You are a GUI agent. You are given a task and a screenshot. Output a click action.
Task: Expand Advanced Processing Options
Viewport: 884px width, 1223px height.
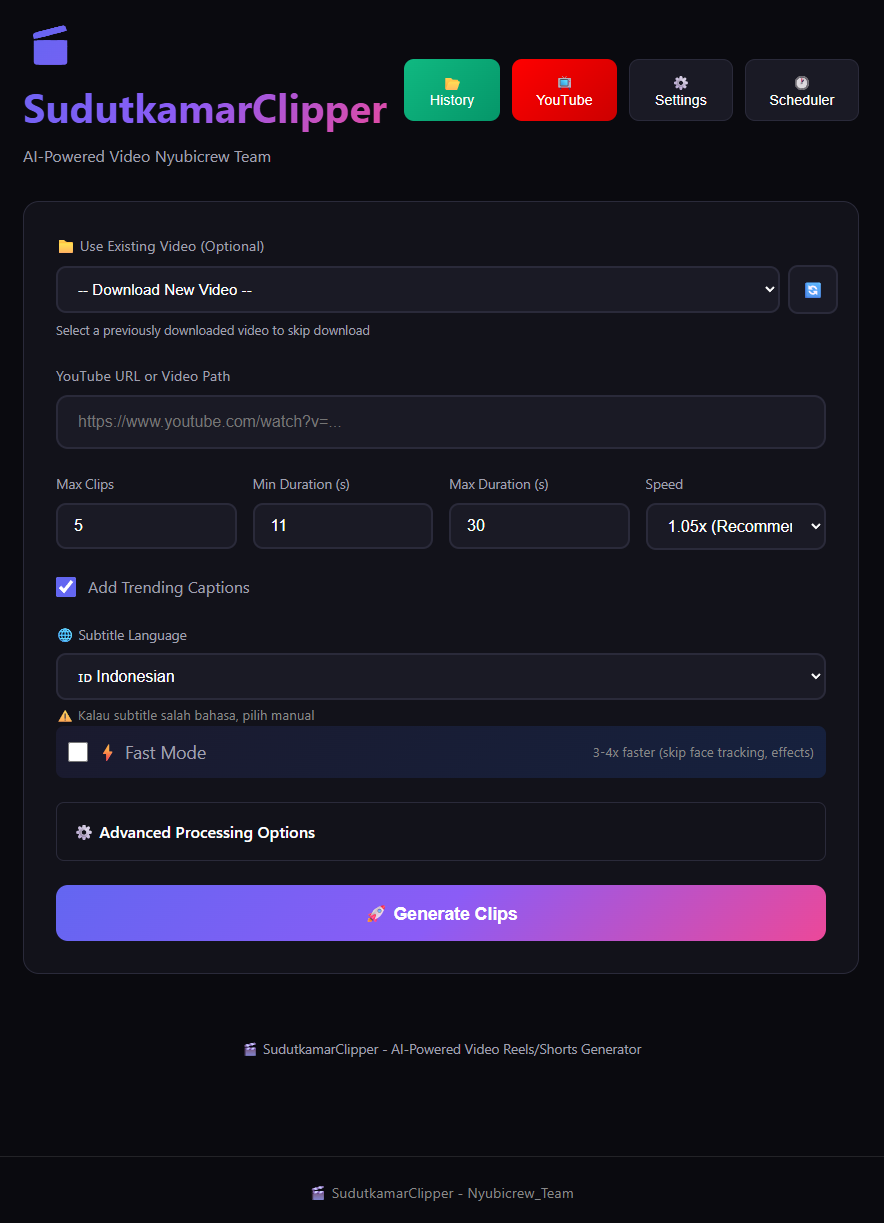[441, 831]
